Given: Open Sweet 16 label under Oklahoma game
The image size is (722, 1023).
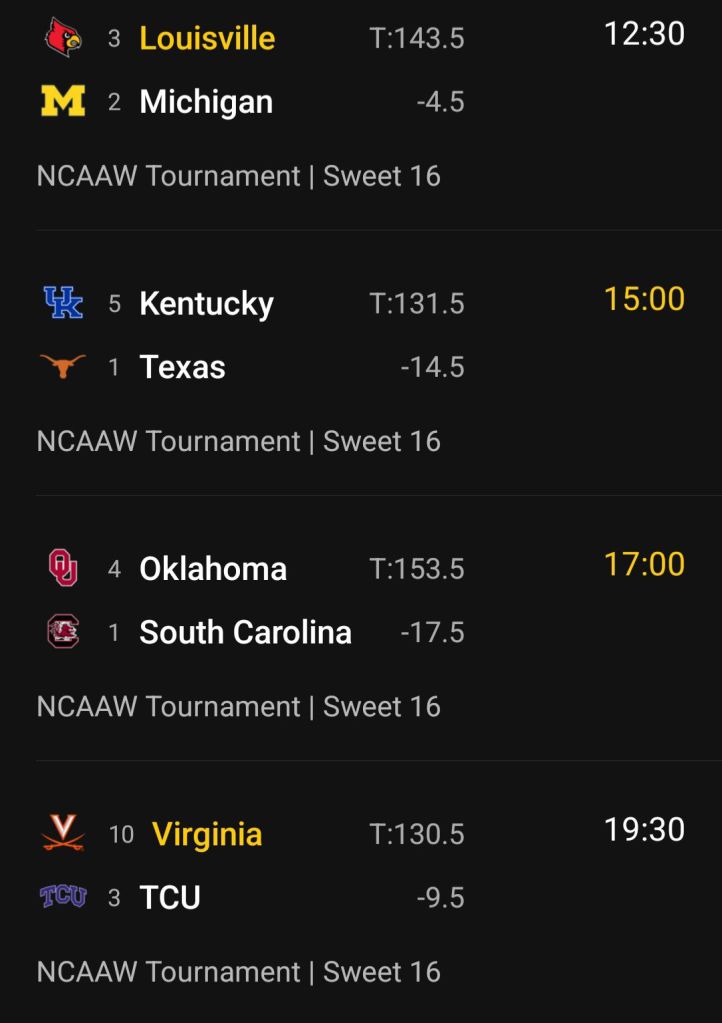Looking at the screenshot, I should coord(382,707).
